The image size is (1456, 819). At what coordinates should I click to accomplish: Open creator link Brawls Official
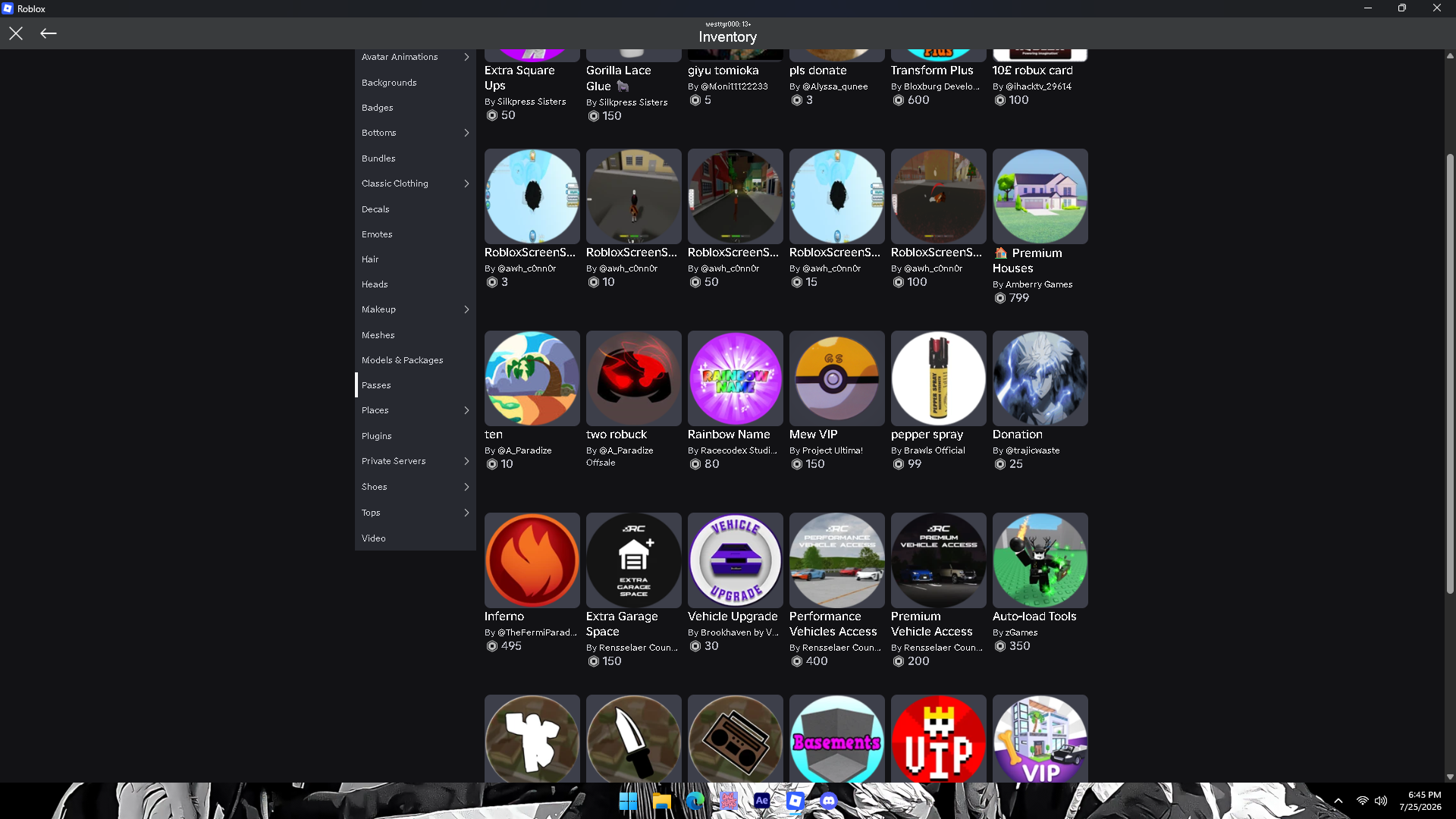(x=934, y=450)
